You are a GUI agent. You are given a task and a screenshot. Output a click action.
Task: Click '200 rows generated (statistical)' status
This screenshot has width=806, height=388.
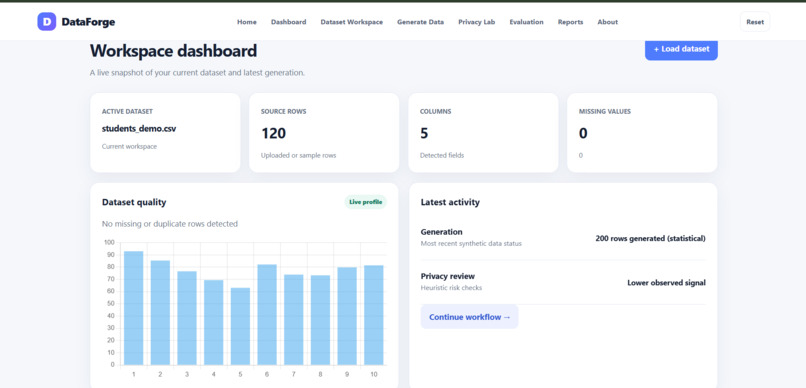pyautogui.click(x=650, y=238)
